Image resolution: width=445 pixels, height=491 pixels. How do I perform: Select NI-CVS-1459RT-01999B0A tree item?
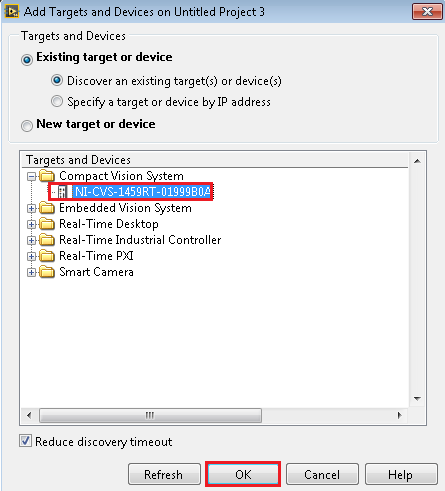click(142, 192)
